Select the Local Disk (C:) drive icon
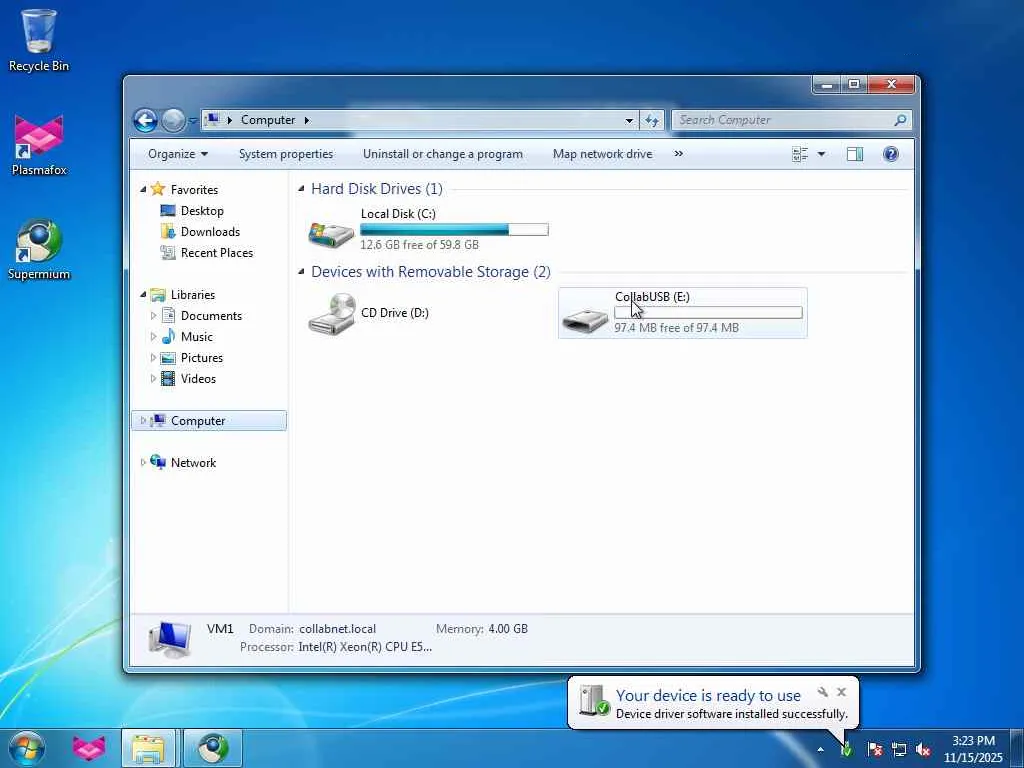 click(331, 232)
